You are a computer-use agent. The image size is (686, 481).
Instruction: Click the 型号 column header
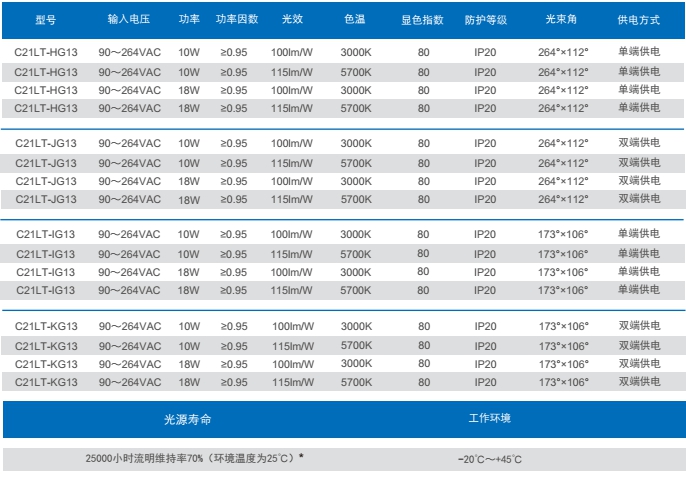[46, 20]
